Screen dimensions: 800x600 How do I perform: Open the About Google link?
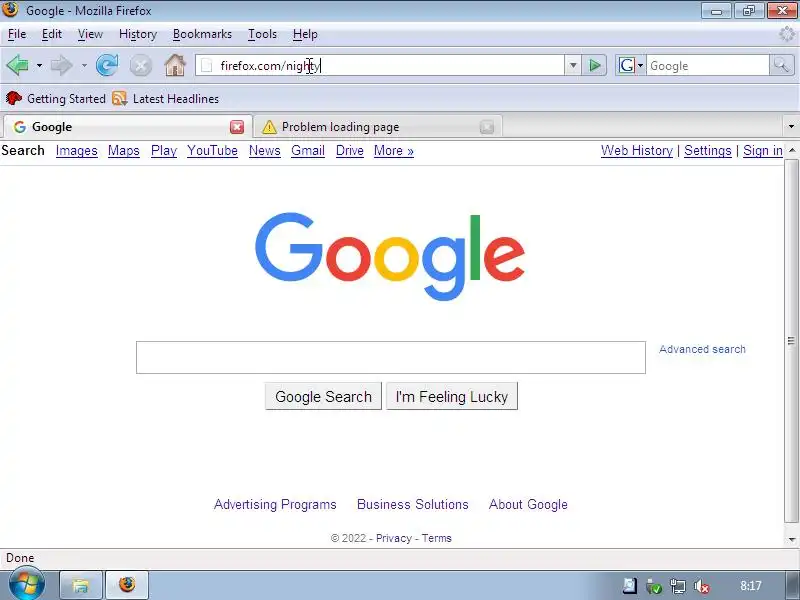(528, 504)
